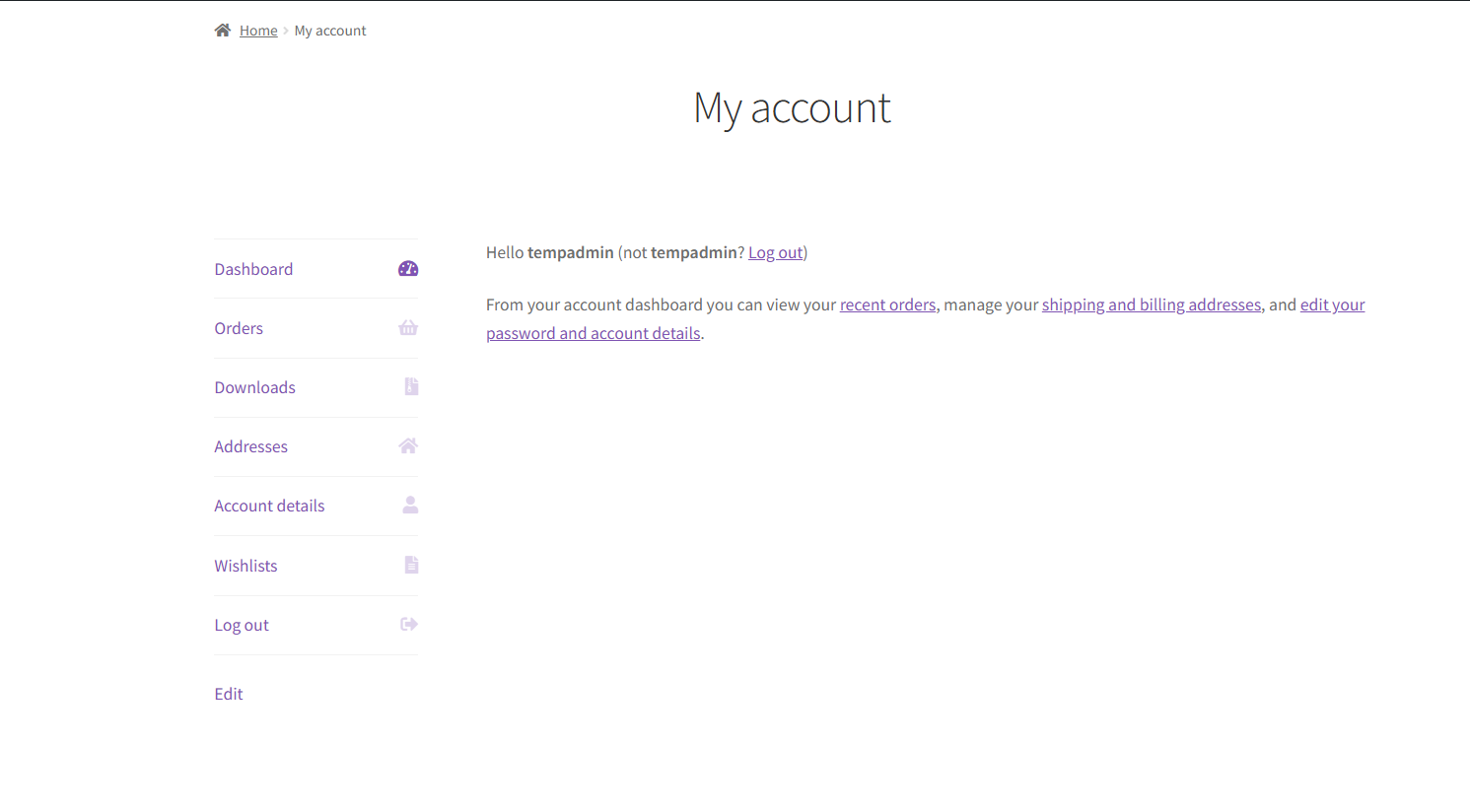This screenshot has width=1470, height=812.
Task: Open the Dashboard menu item
Action: (x=253, y=269)
